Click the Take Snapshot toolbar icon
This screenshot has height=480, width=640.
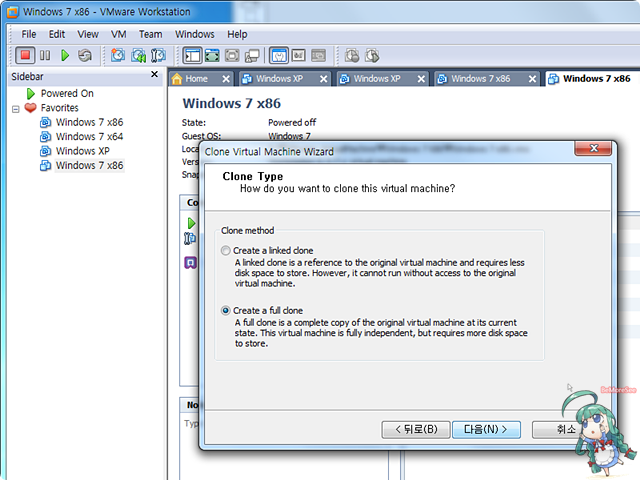pos(118,55)
